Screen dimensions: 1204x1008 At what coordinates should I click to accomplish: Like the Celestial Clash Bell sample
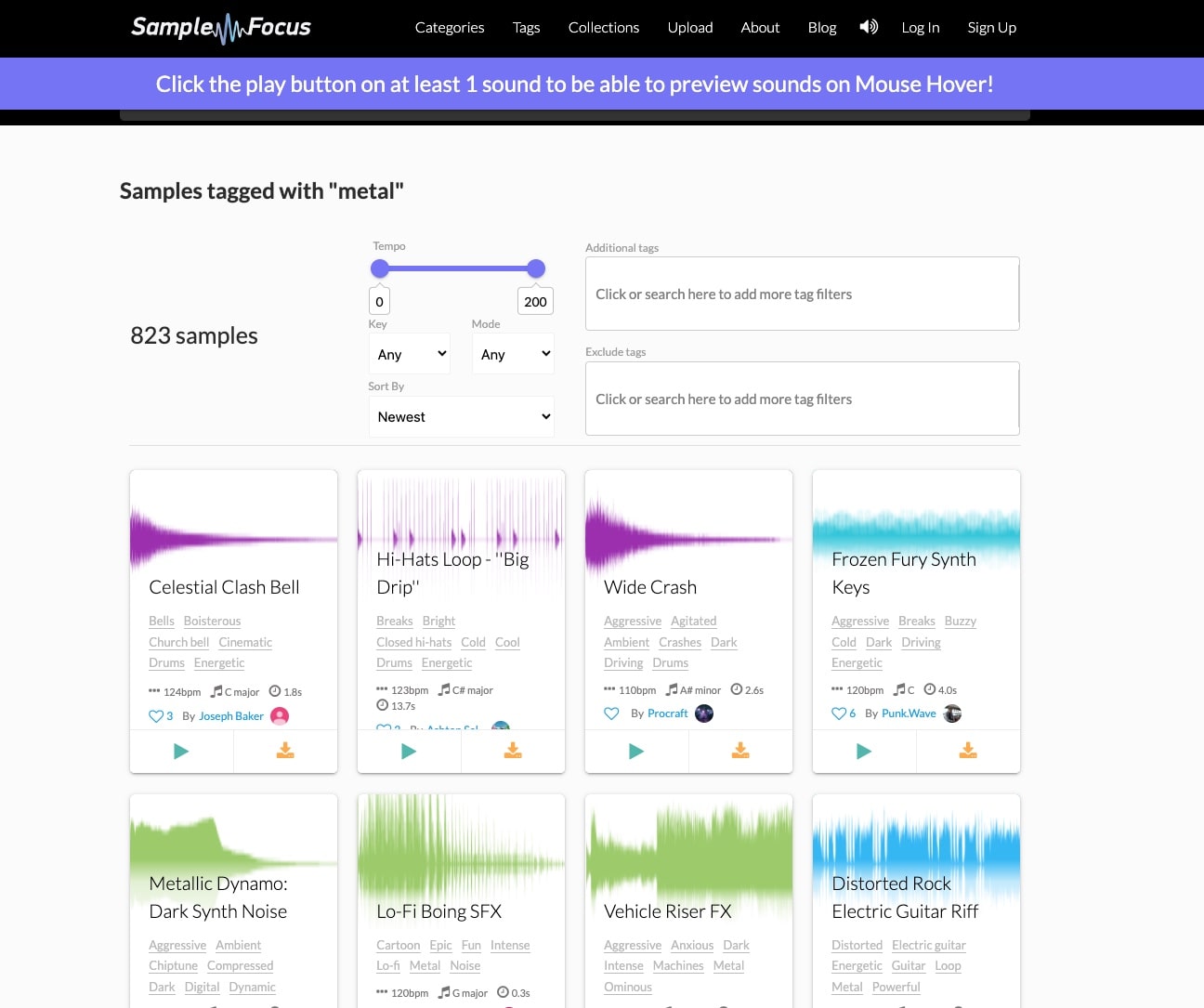(156, 716)
